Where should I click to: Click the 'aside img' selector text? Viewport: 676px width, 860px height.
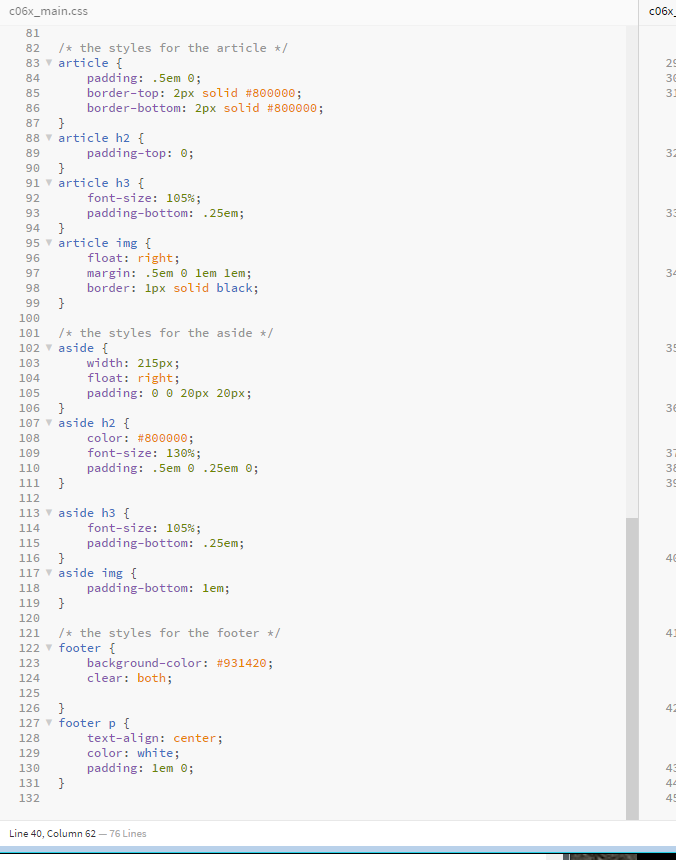click(90, 573)
